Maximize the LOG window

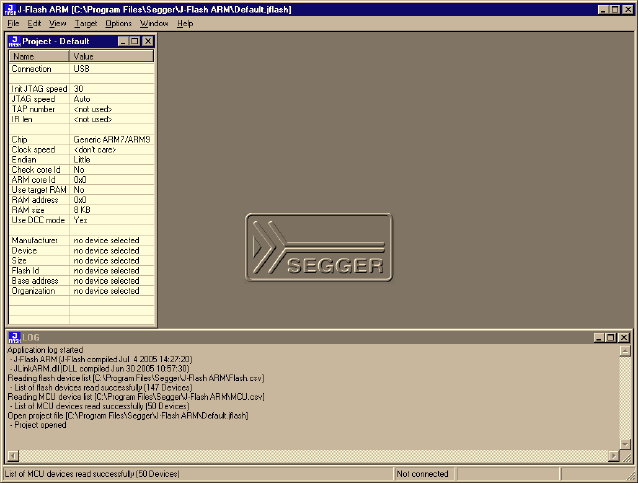(x=610, y=338)
